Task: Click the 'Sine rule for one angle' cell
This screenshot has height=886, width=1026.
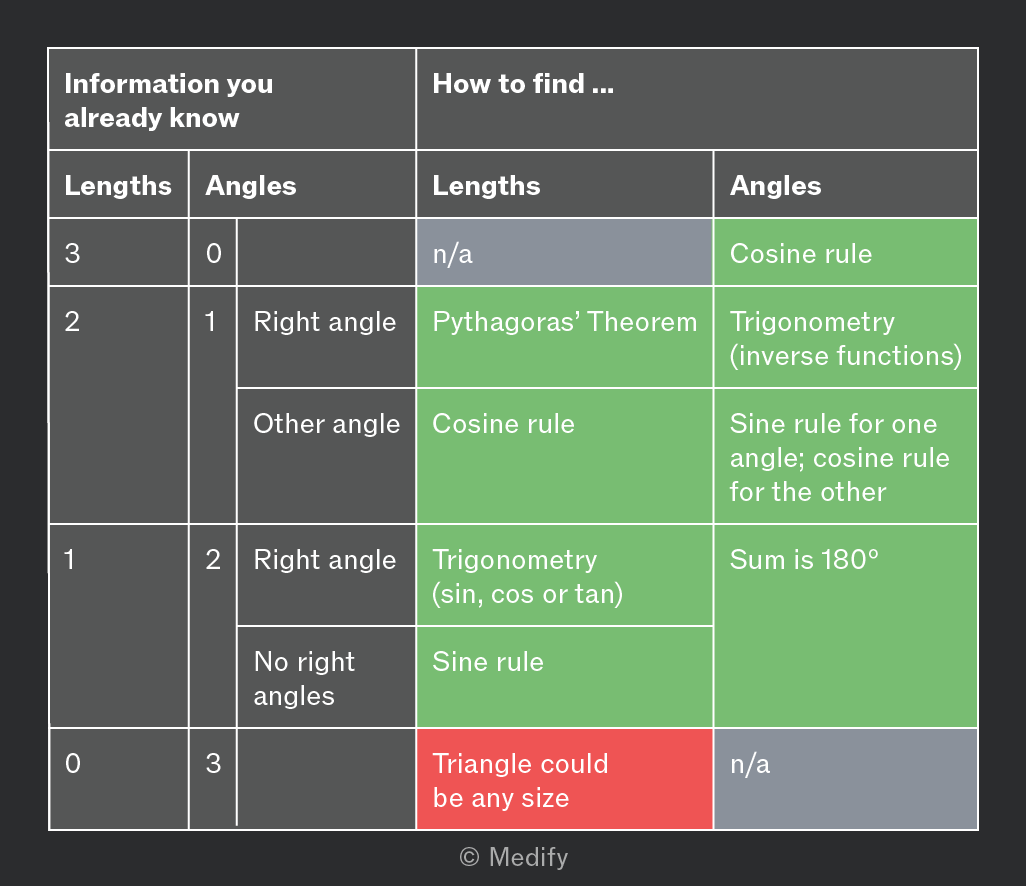Action: 845,456
